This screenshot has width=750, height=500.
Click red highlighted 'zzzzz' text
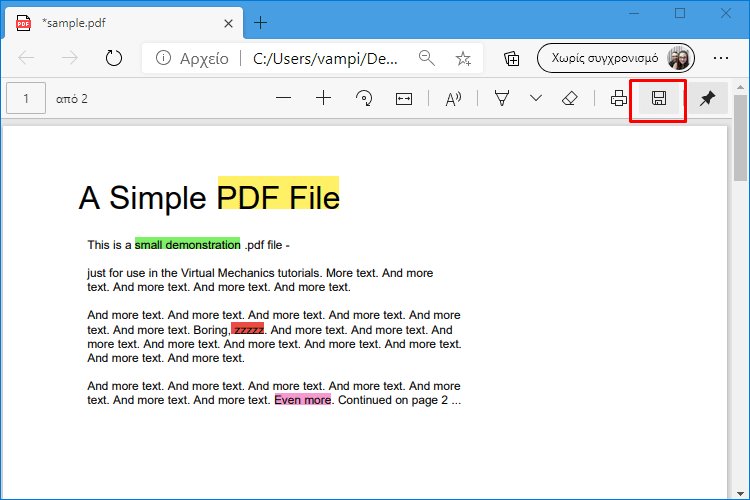pyautogui.click(x=248, y=329)
